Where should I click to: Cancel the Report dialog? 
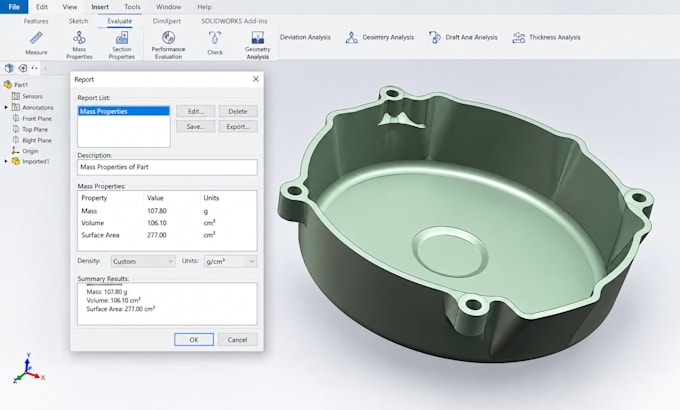click(237, 340)
